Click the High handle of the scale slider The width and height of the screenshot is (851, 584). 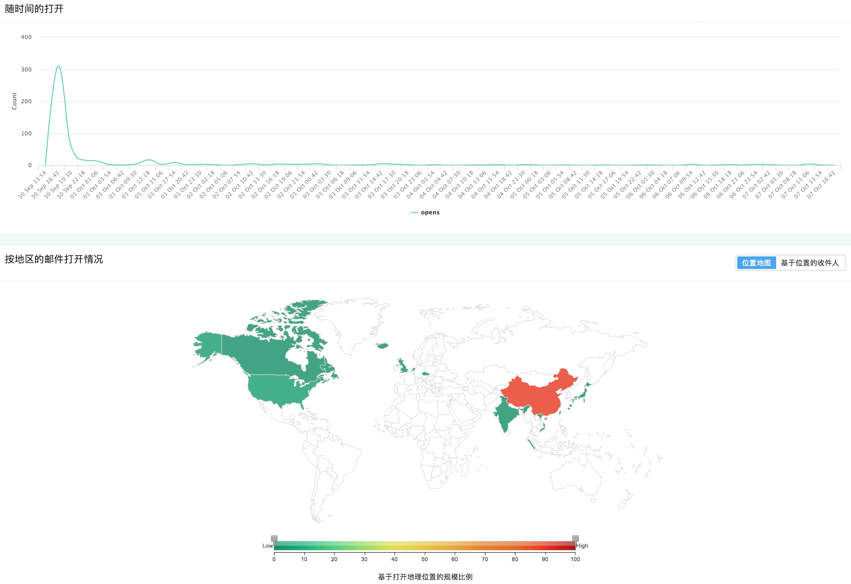coord(575,540)
